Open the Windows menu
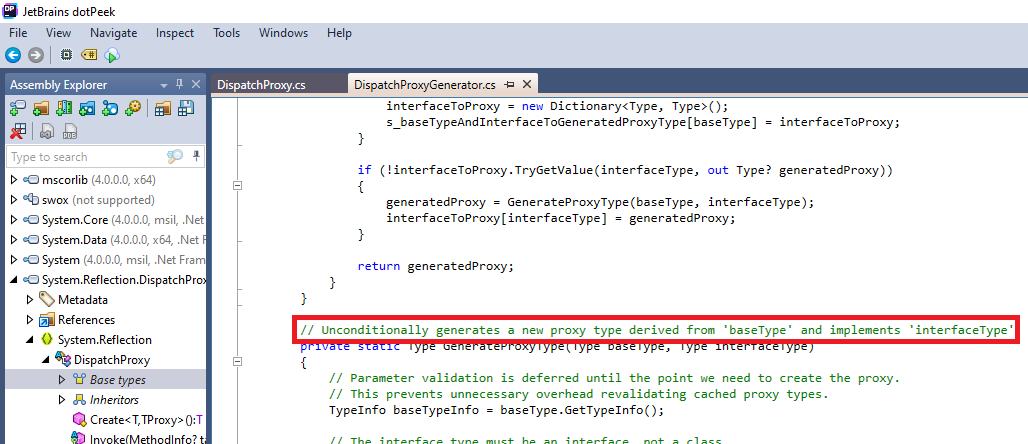The image size is (1028, 444). 283,33
